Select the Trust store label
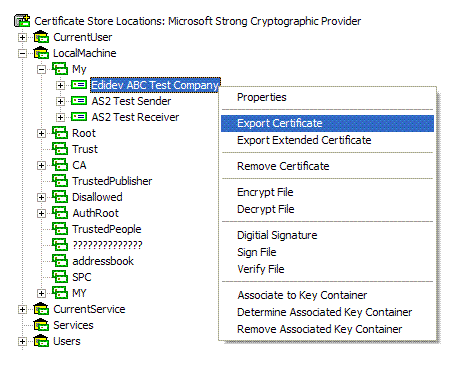473x371 pixels. tap(85, 149)
